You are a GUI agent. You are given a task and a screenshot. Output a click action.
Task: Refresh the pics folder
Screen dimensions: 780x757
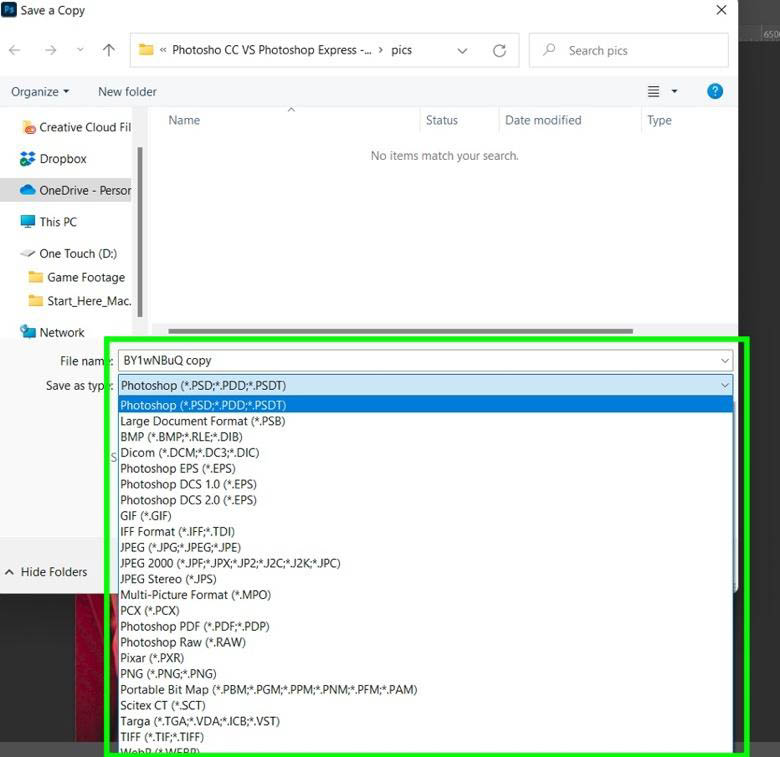click(499, 50)
